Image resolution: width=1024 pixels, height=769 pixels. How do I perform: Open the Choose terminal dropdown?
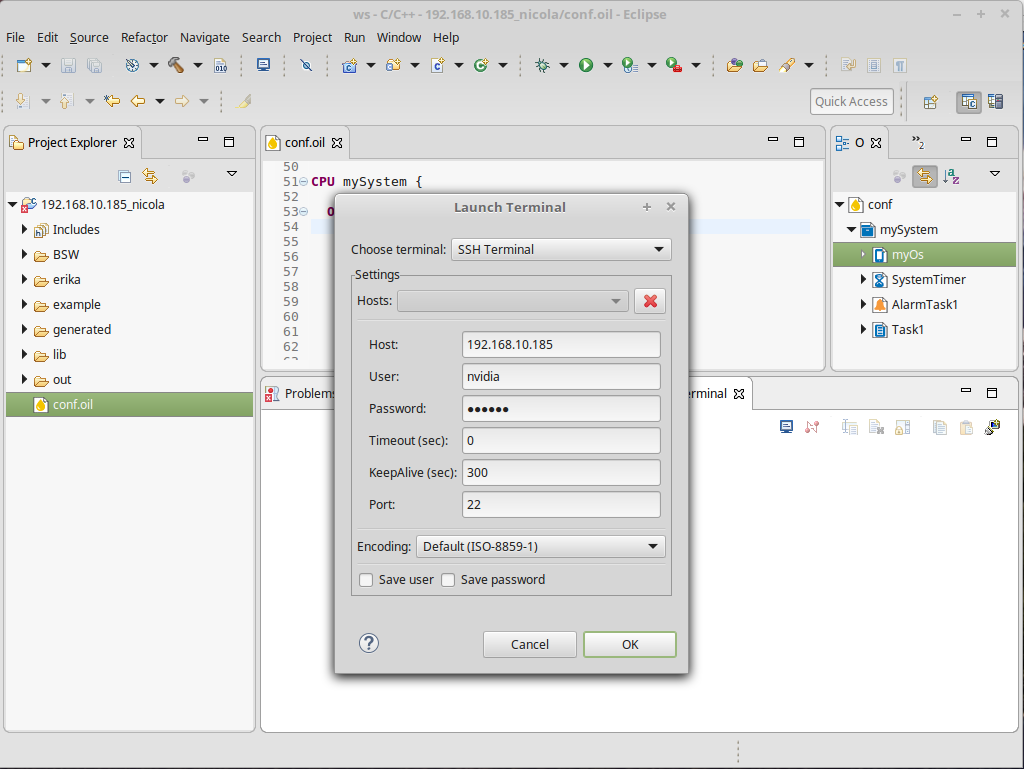point(561,249)
